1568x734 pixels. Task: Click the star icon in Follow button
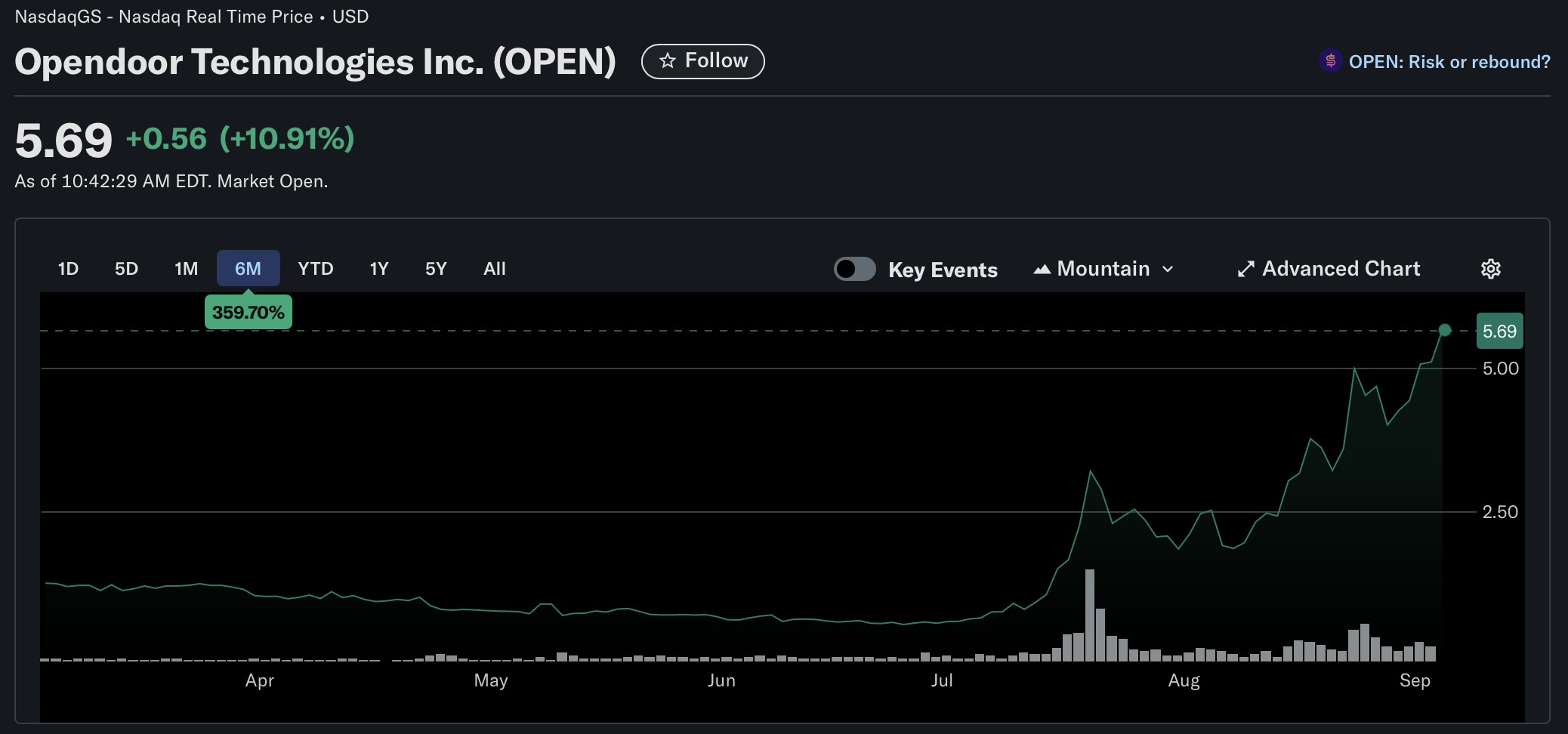pyautogui.click(x=668, y=61)
